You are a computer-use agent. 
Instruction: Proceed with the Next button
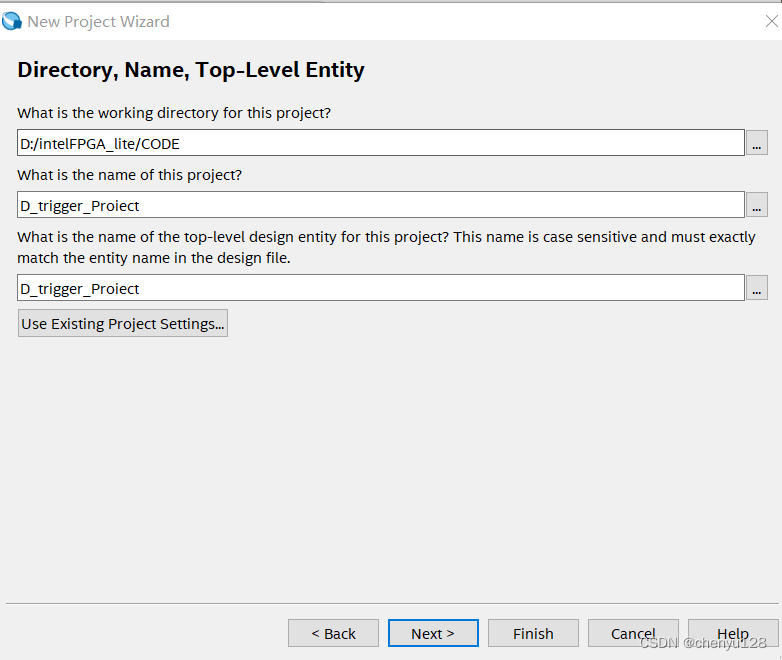pos(433,633)
